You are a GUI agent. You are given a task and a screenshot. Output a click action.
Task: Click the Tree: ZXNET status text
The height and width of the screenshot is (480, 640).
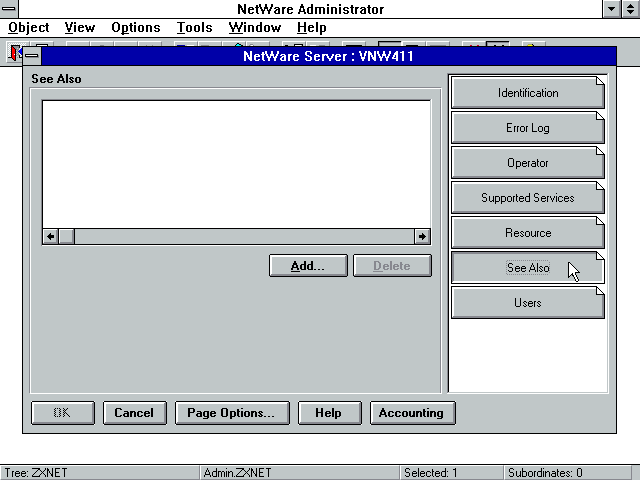(x=36, y=473)
